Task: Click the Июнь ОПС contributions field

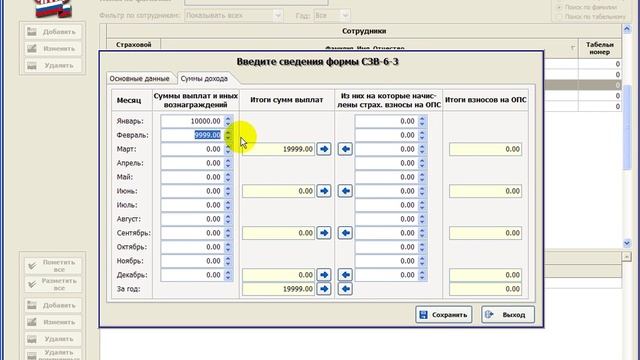Action: [386, 191]
